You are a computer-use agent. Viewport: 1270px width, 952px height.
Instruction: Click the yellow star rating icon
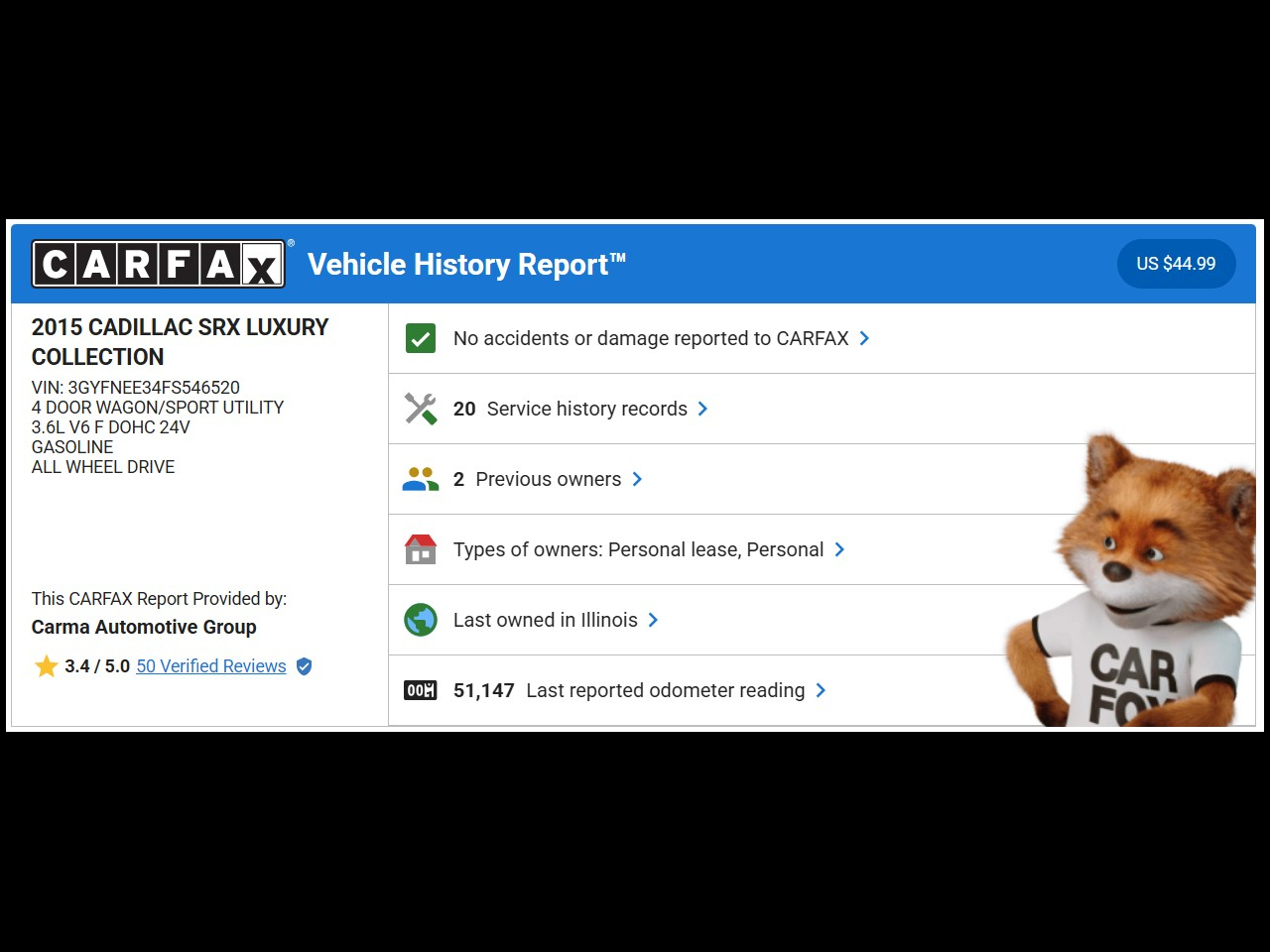46,666
